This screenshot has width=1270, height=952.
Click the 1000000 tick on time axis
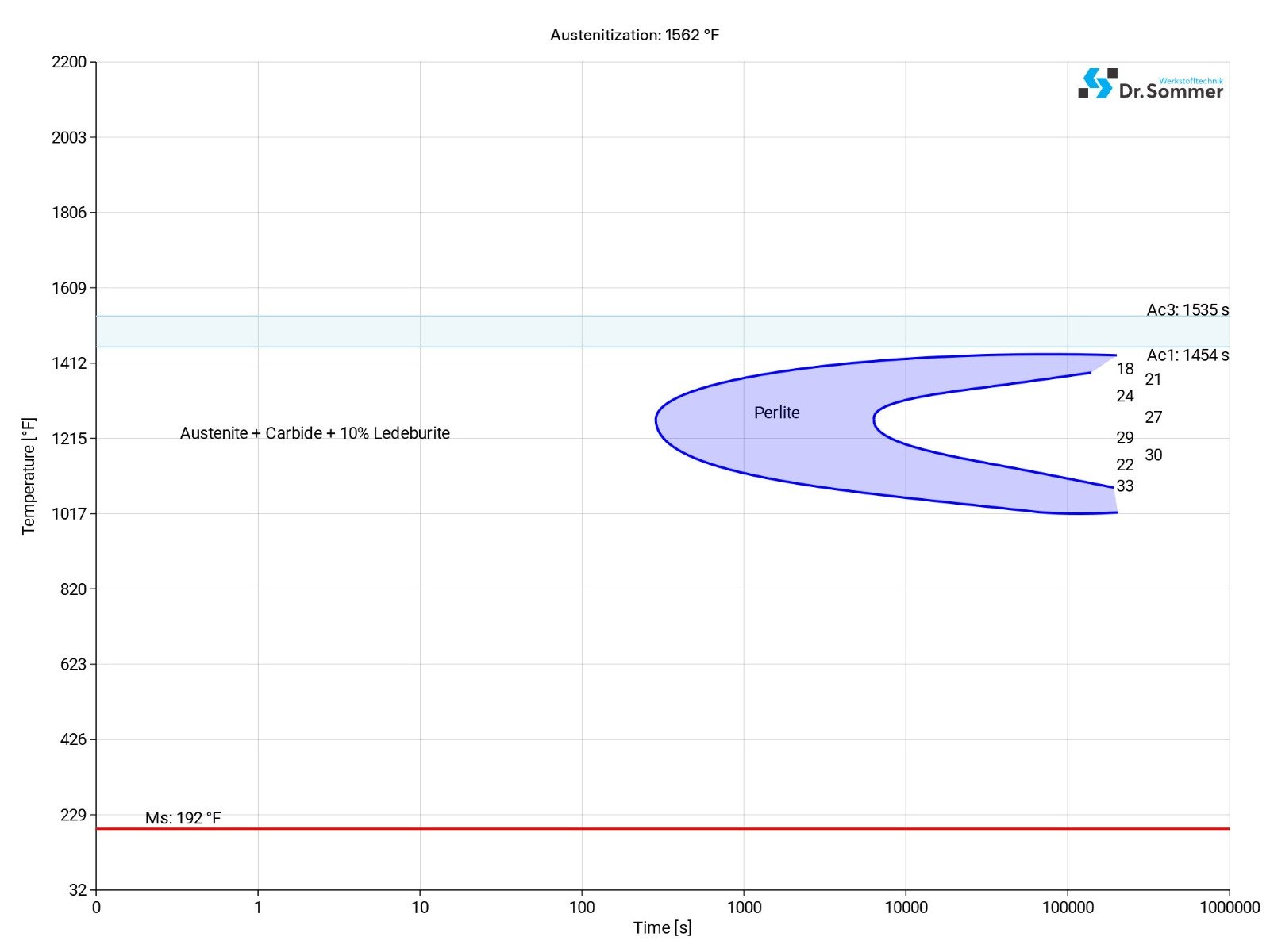1229,908
